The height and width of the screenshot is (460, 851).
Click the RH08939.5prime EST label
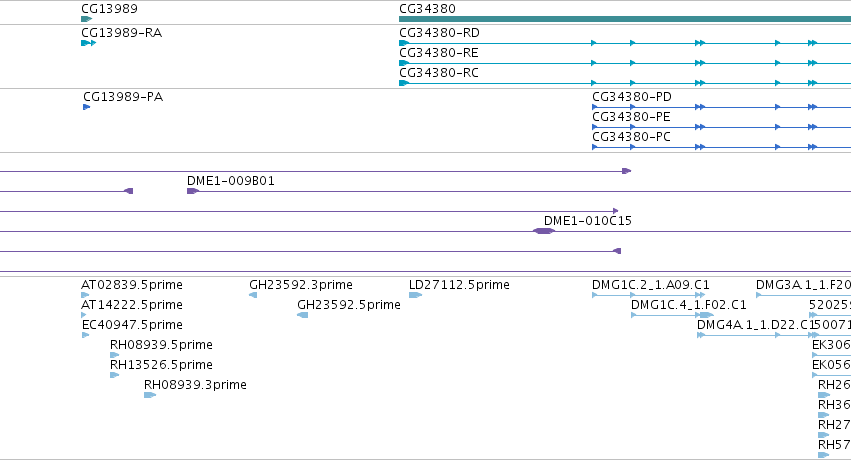click(161, 345)
